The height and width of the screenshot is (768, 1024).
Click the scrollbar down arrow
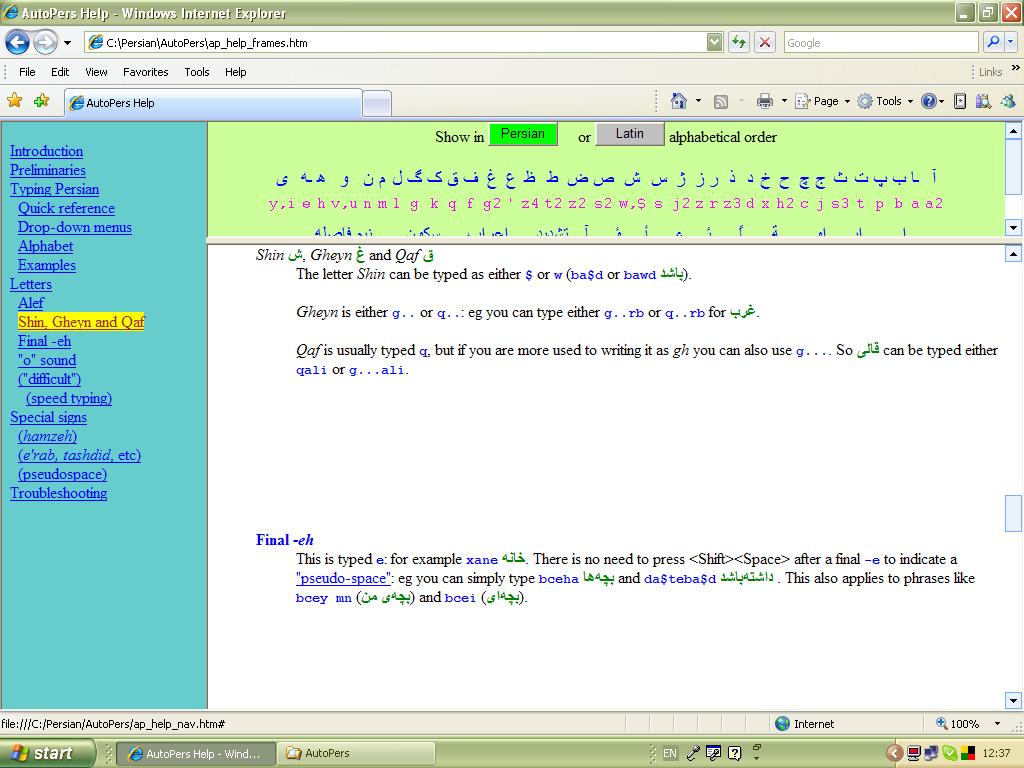click(1013, 700)
